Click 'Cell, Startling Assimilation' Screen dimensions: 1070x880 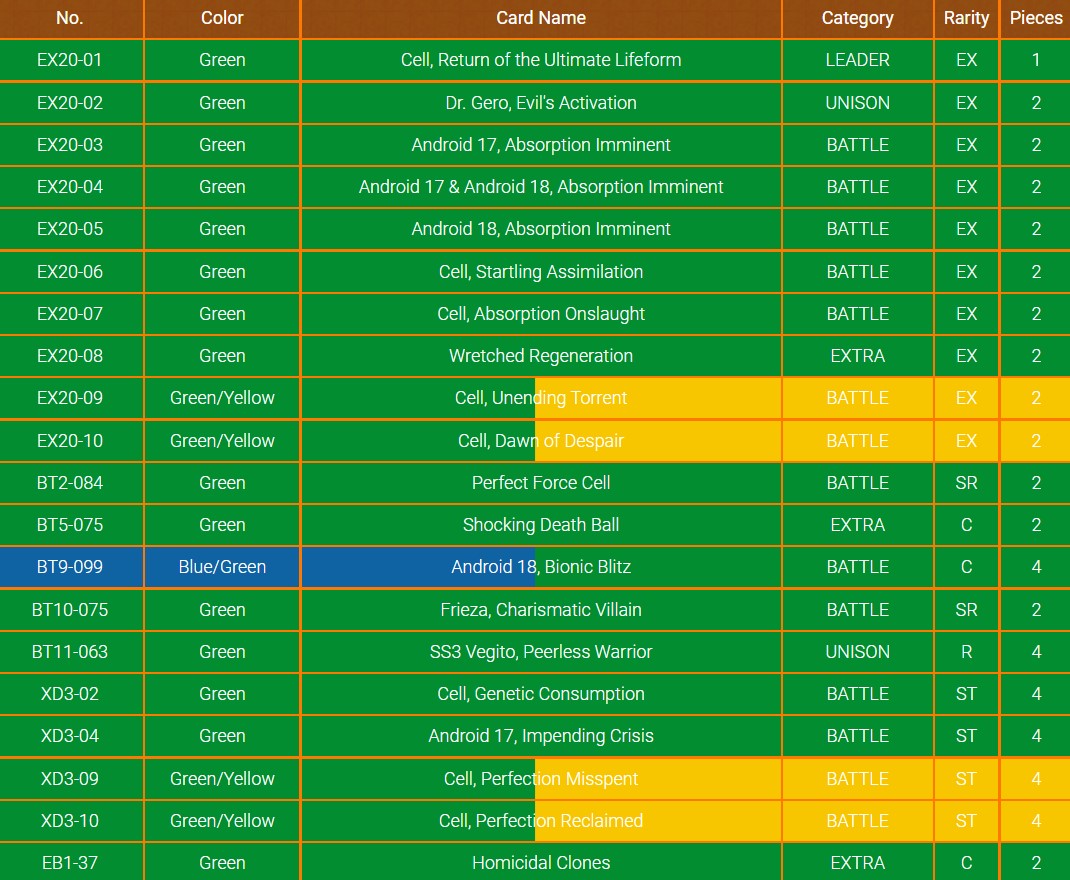tap(540, 272)
